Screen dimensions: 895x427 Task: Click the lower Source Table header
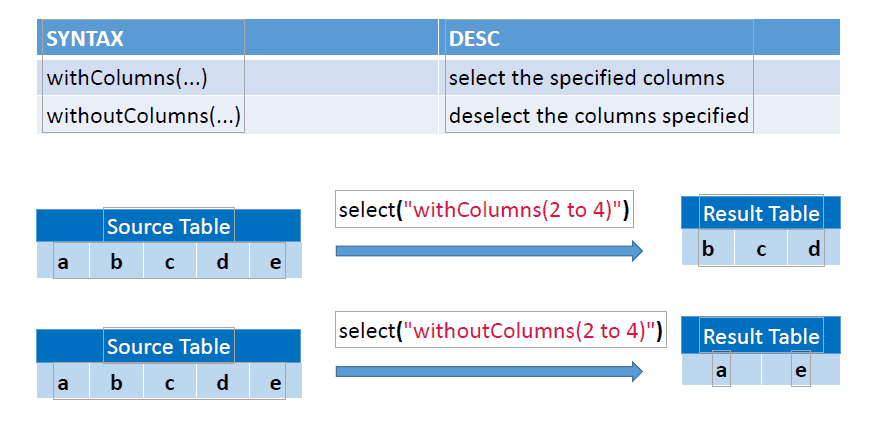point(168,346)
